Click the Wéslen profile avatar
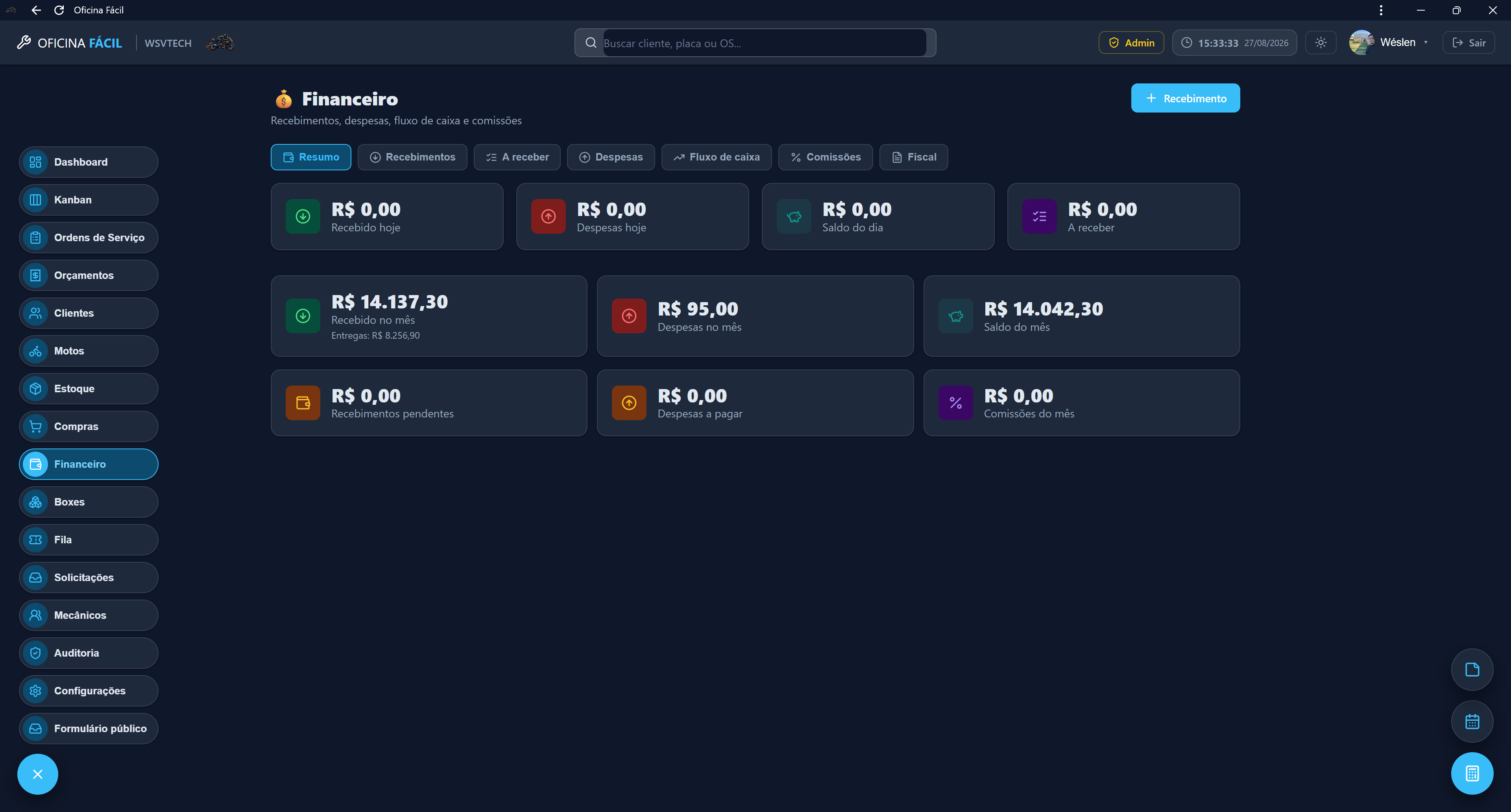Image resolution: width=1511 pixels, height=812 pixels. click(1361, 43)
